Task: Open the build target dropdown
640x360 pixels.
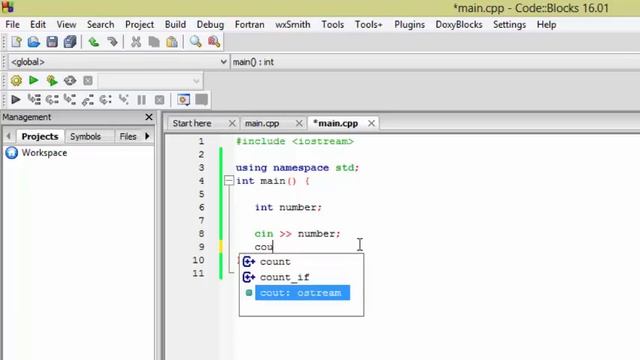Action: coord(150,81)
